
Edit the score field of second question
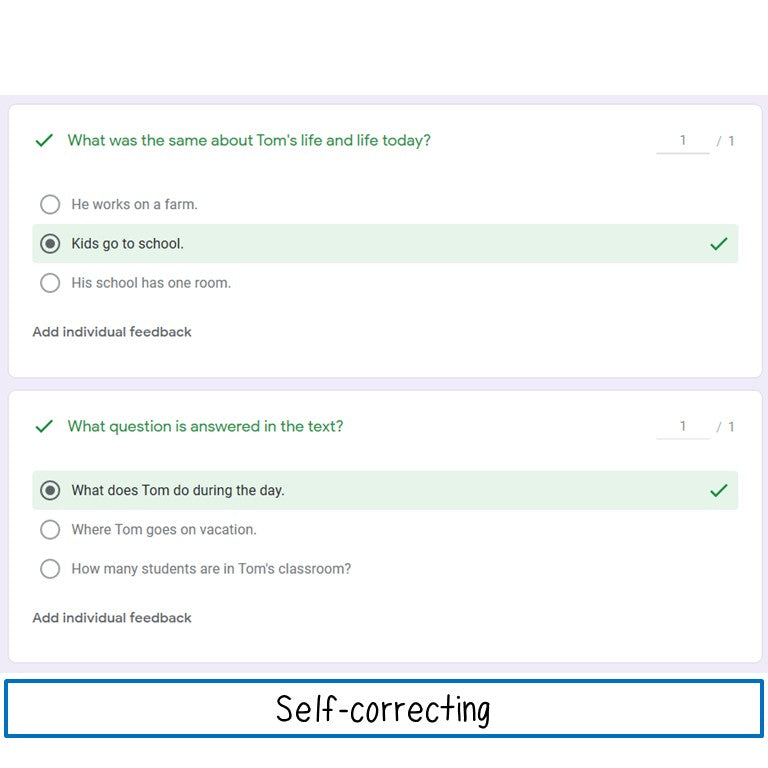click(x=682, y=427)
